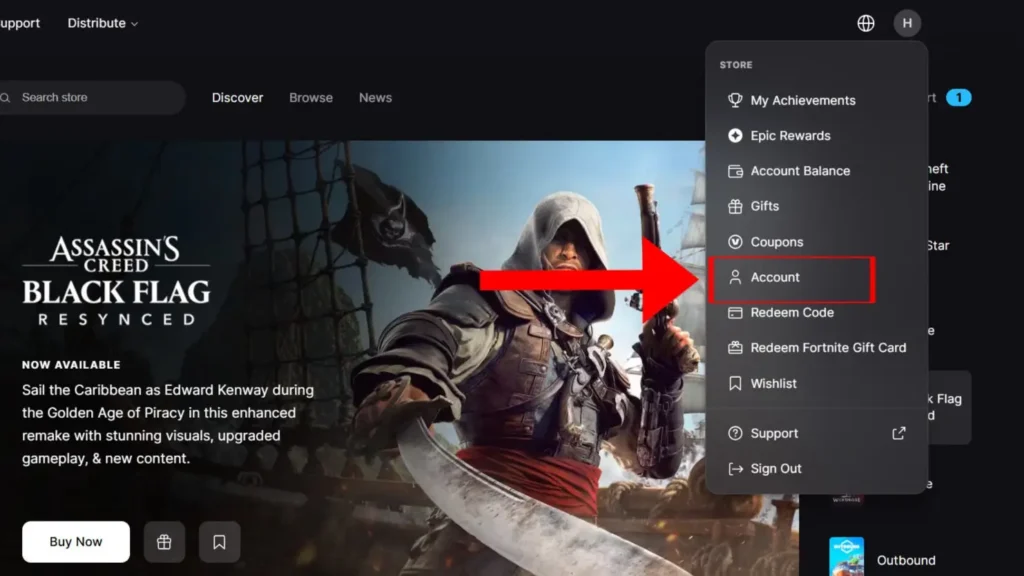Click the Outbound game title
1024x576 pixels.
coord(906,560)
